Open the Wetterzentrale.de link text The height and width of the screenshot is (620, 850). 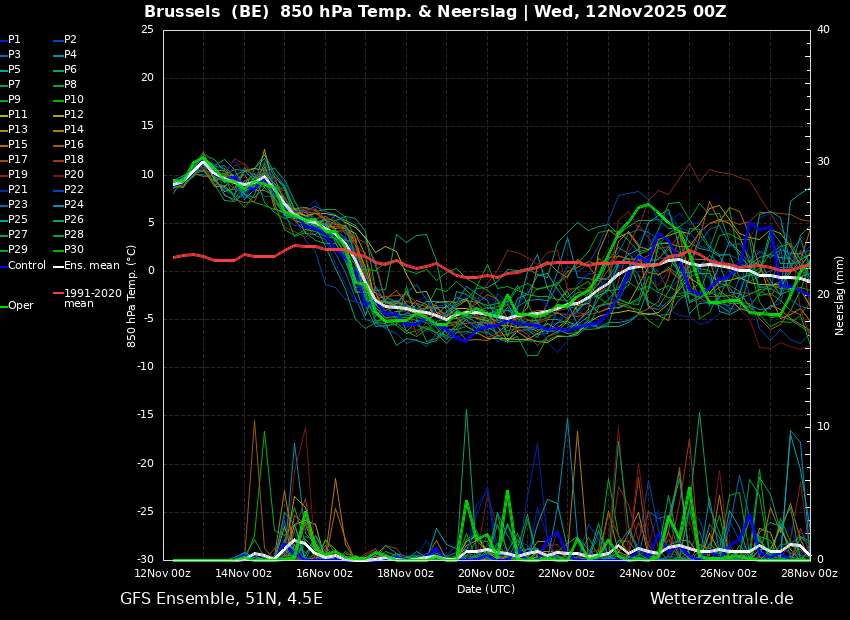pos(721,599)
